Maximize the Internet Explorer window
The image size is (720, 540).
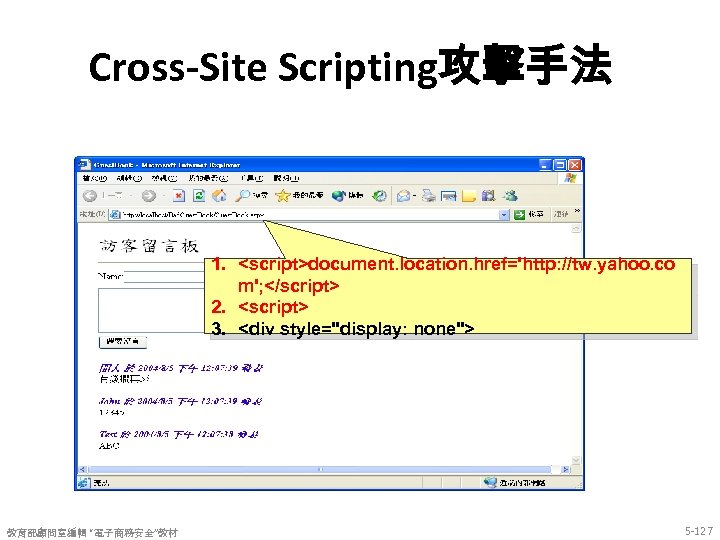pyautogui.click(x=560, y=164)
